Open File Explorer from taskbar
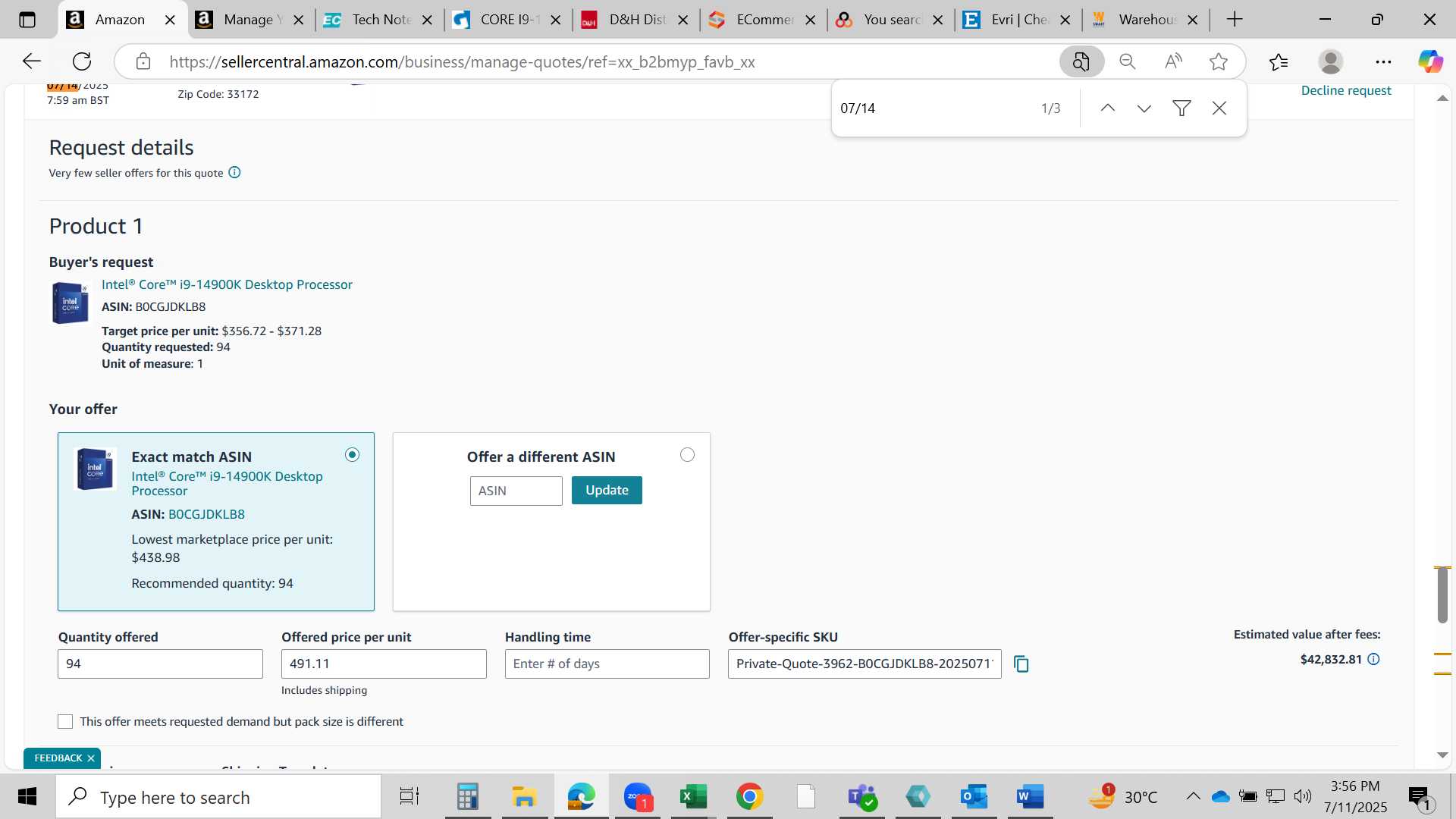Viewport: 1456px width, 819px height. 524,797
